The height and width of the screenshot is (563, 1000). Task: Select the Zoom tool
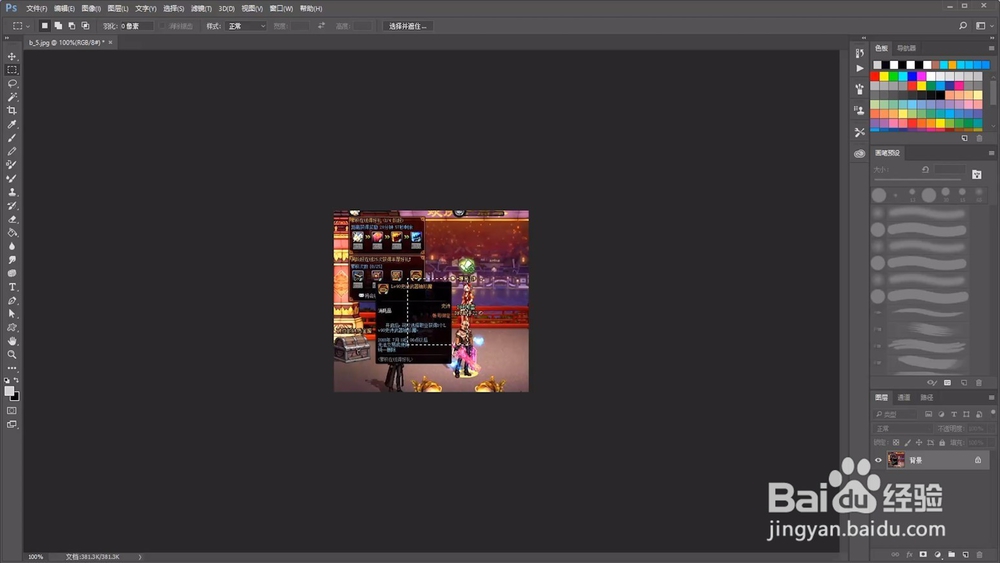coord(11,355)
